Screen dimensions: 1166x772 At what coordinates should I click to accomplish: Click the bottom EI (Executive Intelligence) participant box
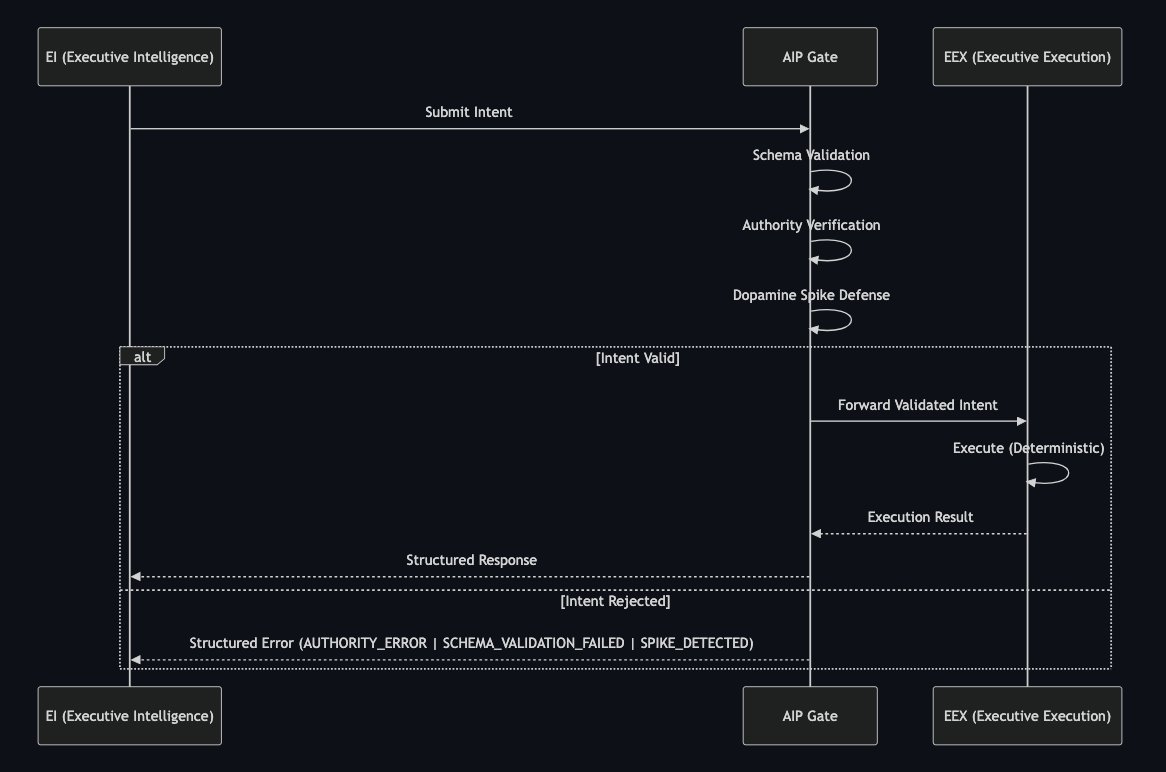[129, 715]
